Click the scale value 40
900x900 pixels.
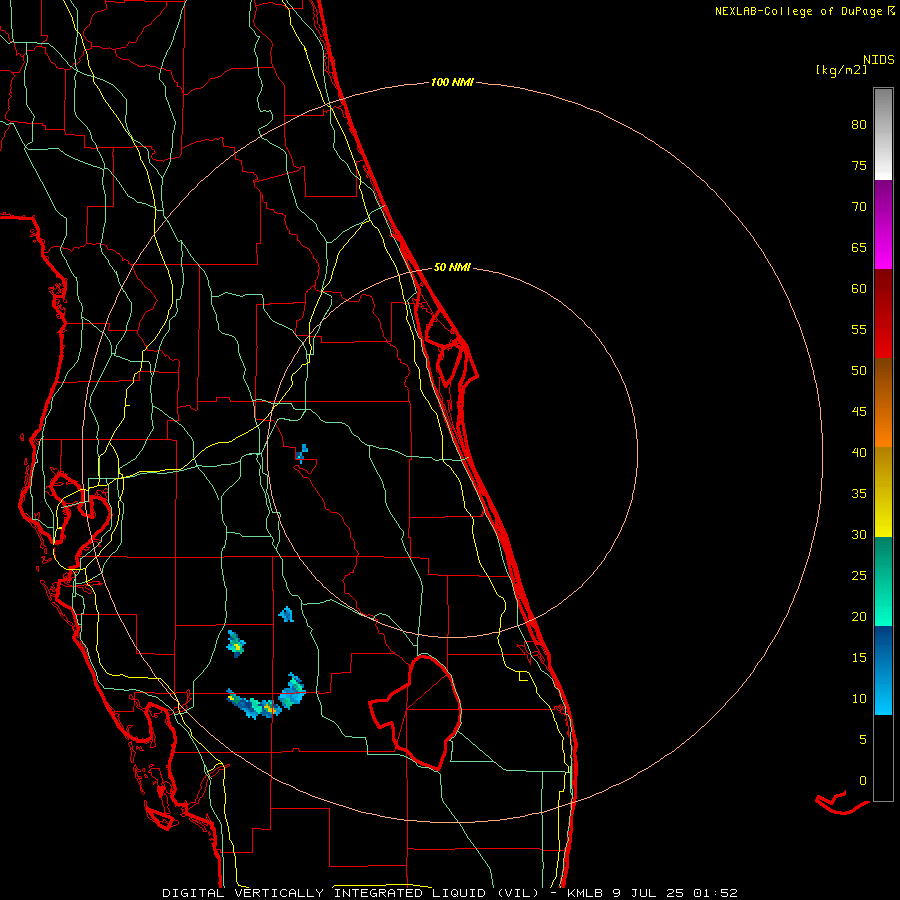[x=859, y=453]
